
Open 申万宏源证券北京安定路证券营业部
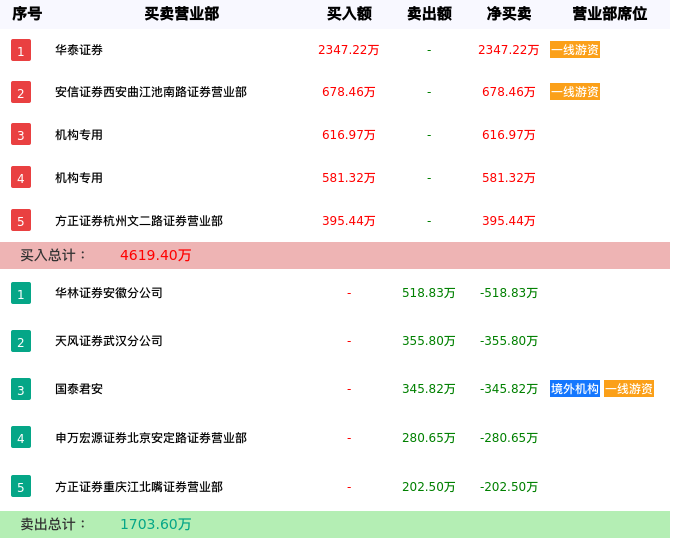[151, 438]
